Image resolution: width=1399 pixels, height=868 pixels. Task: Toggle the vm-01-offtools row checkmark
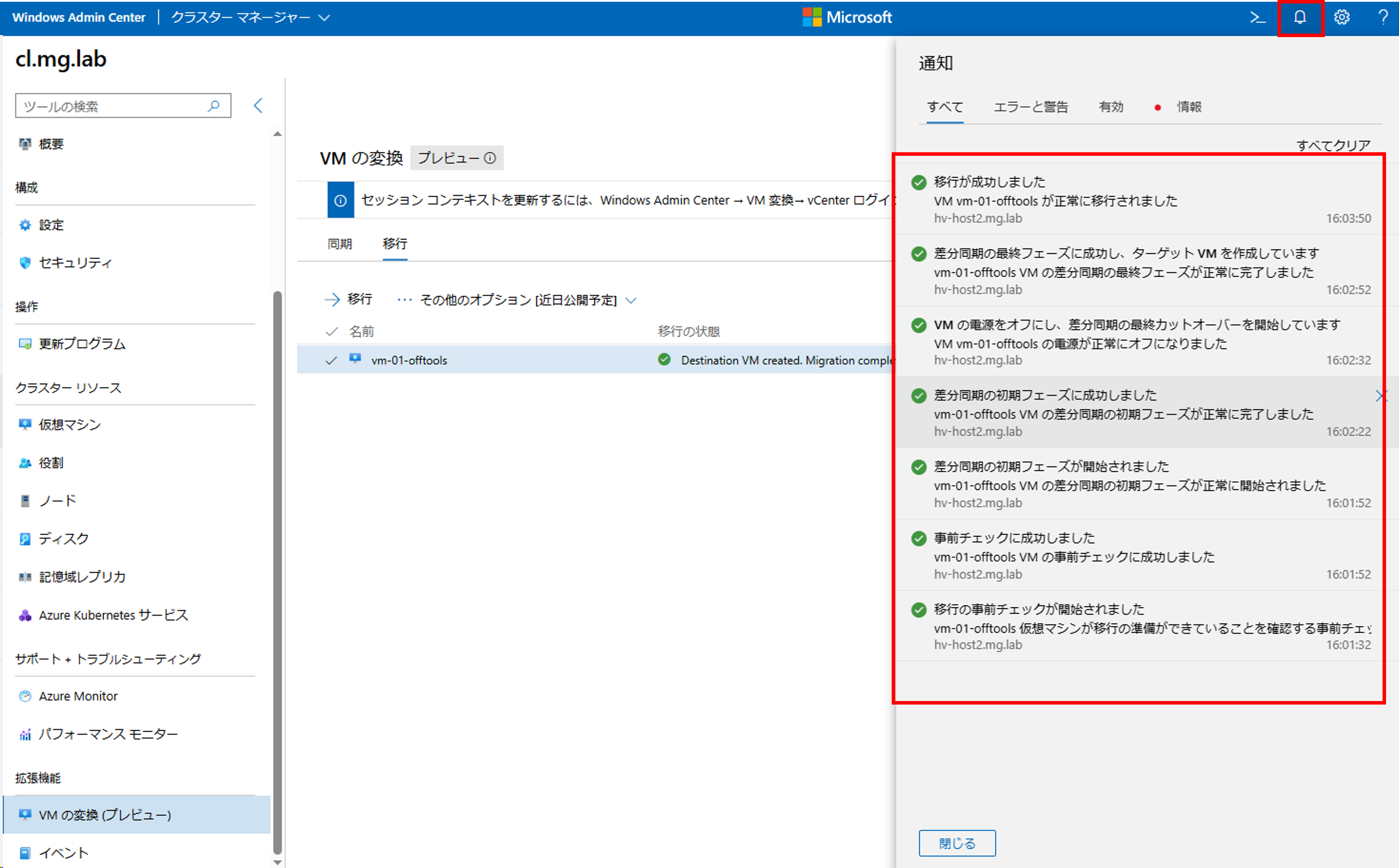point(331,360)
